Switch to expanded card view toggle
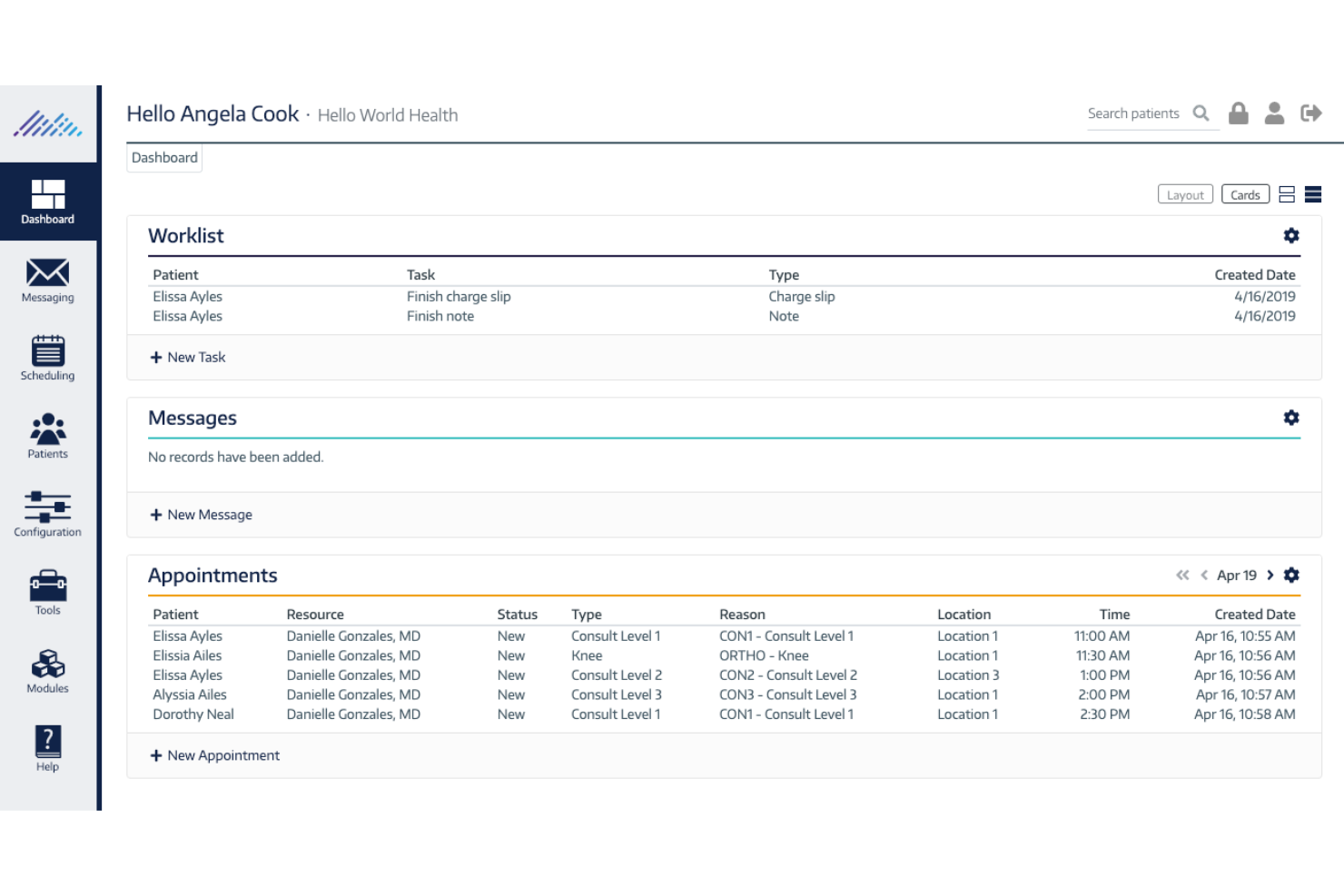The height and width of the screenshot is (896, 1344). coord(1287,193)
